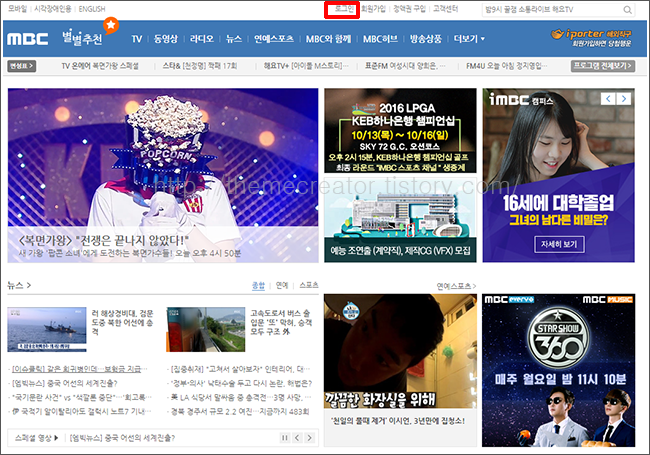Click into the search input field
650x455 pixels.
552,10
